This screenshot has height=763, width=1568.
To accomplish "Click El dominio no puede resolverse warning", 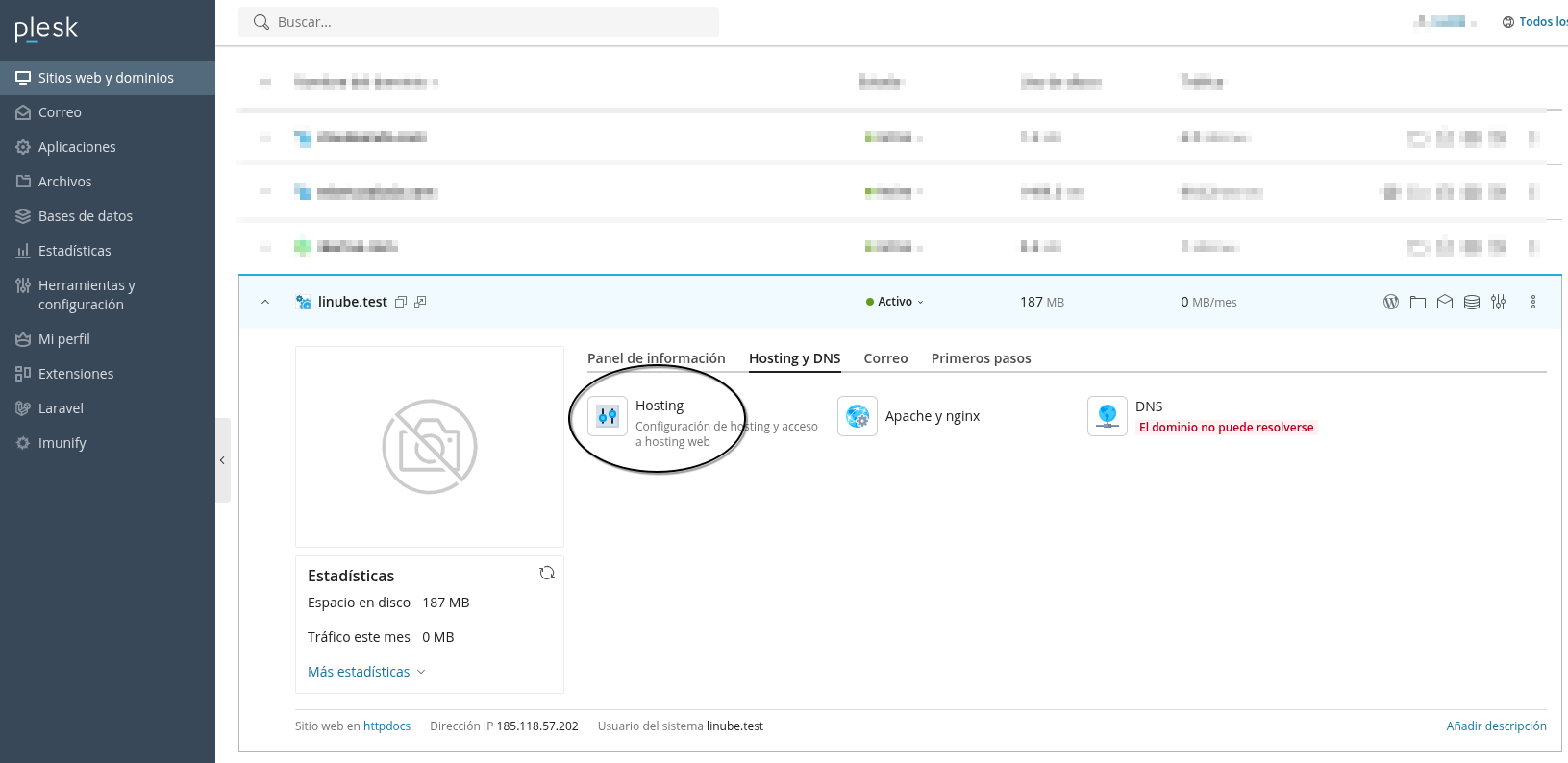I will pyautogui.click(x=1226, y=428).
